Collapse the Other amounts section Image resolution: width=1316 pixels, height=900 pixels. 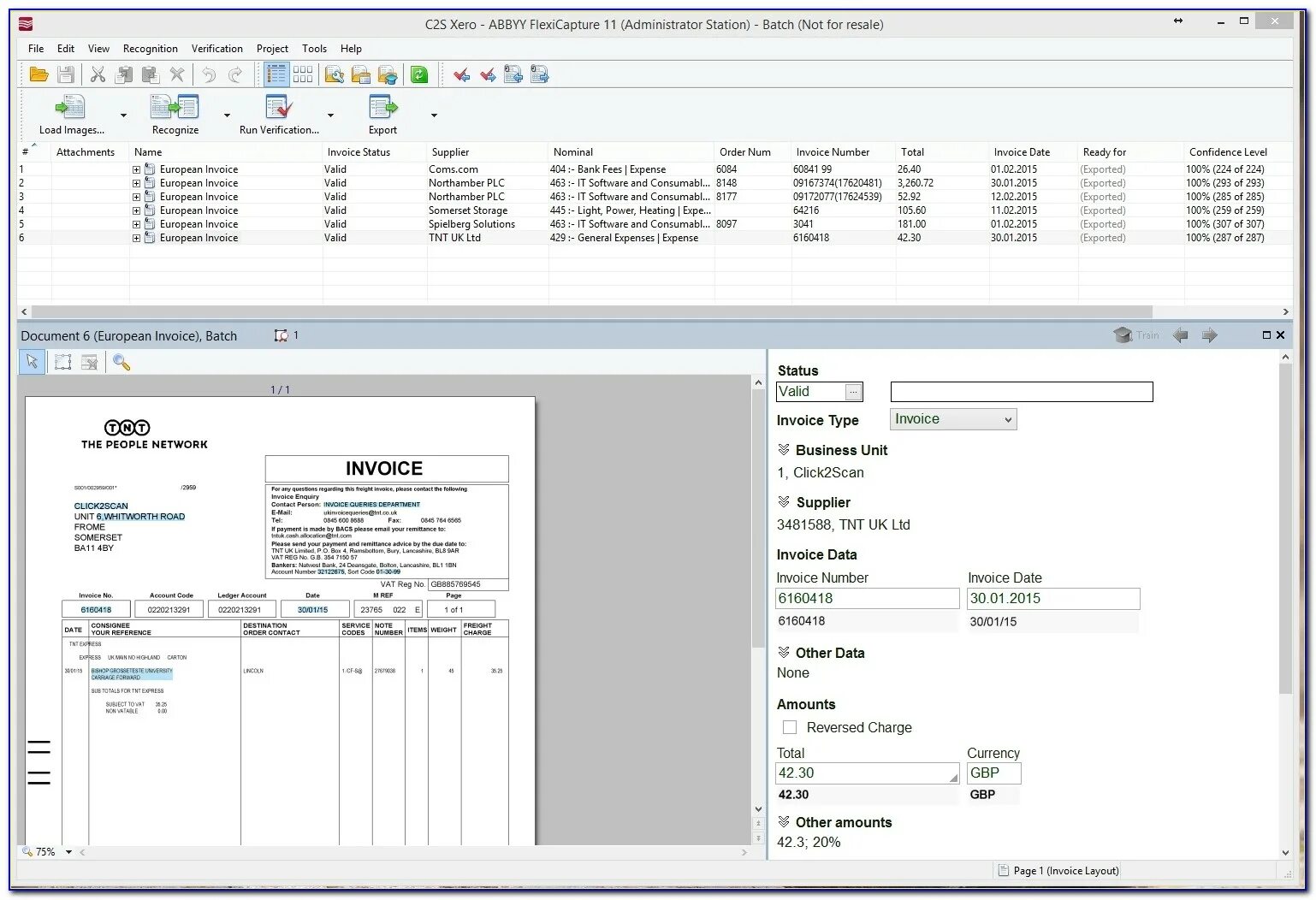tap(784, 822)
